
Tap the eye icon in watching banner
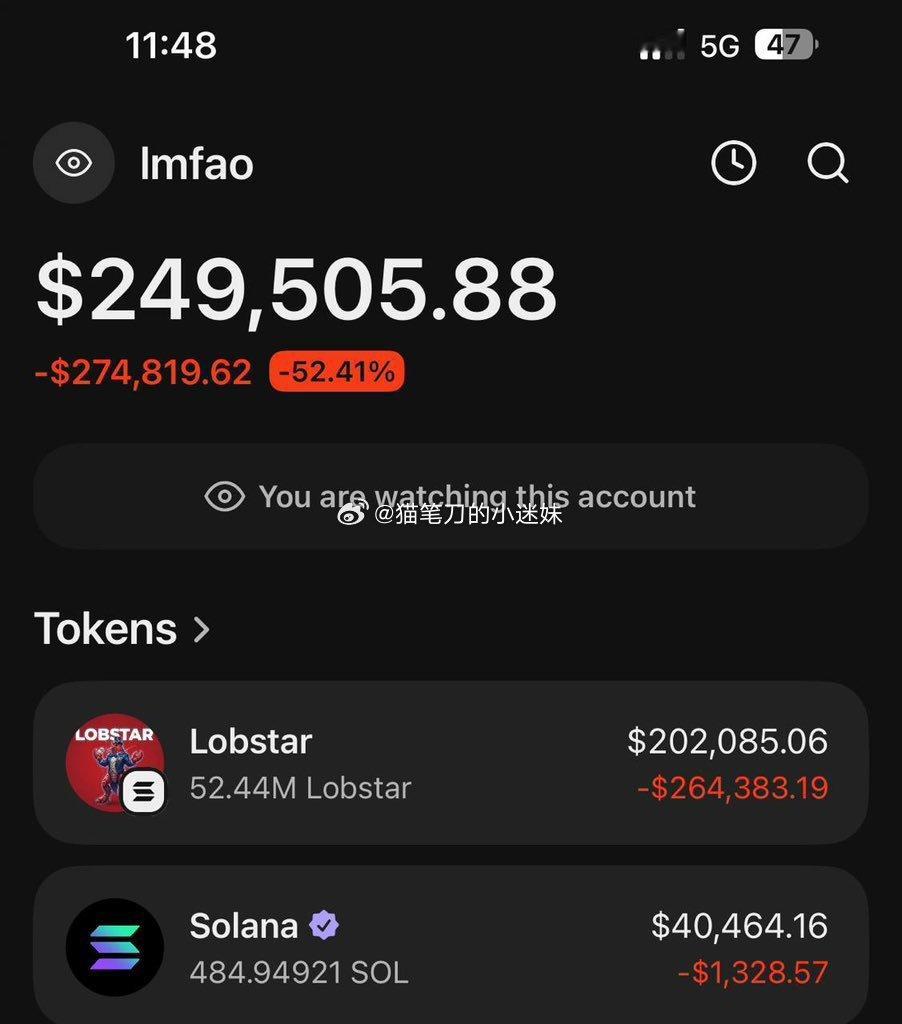coord(224,497)
